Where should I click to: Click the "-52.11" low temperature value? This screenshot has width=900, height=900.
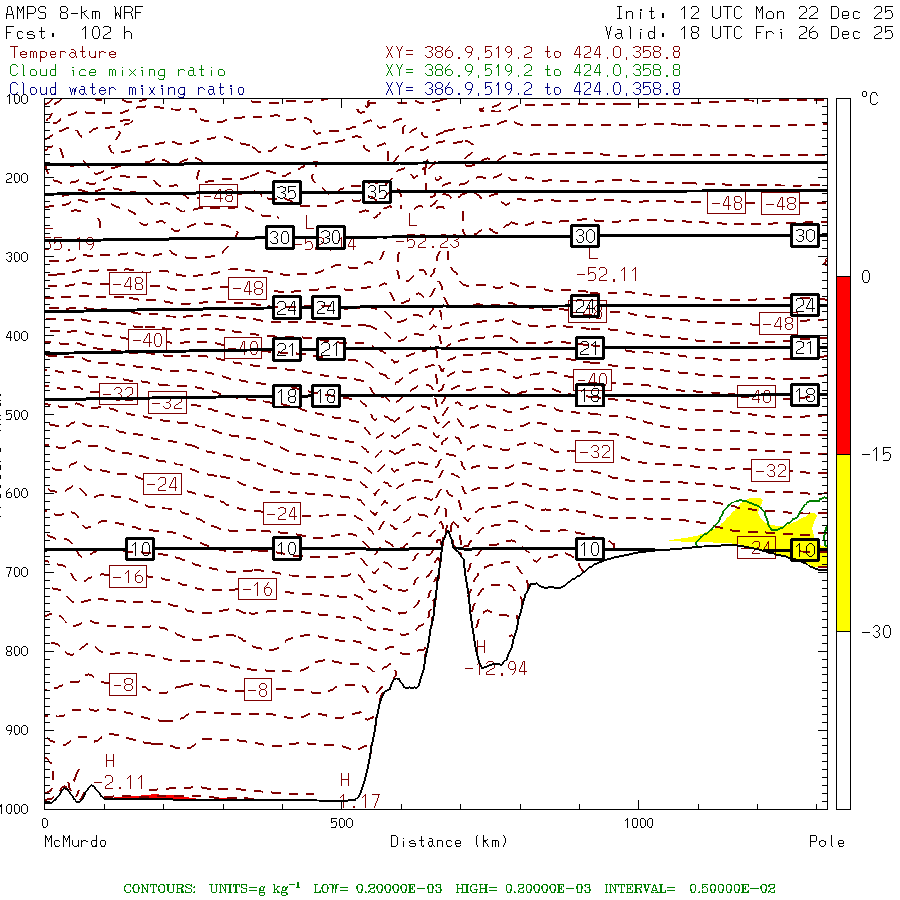coord(607,274)
